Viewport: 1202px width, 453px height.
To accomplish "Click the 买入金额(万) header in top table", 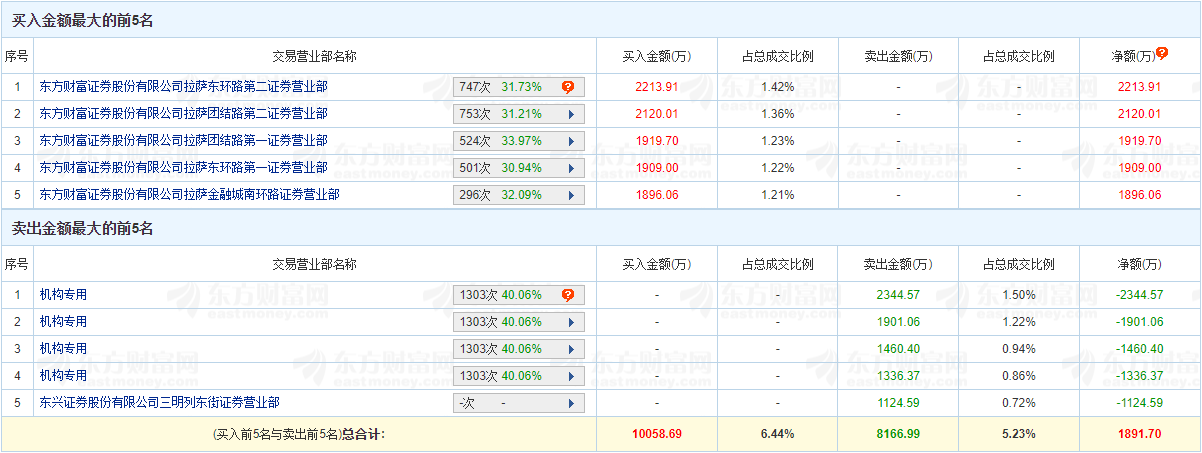I will click(x=656, y=56).
